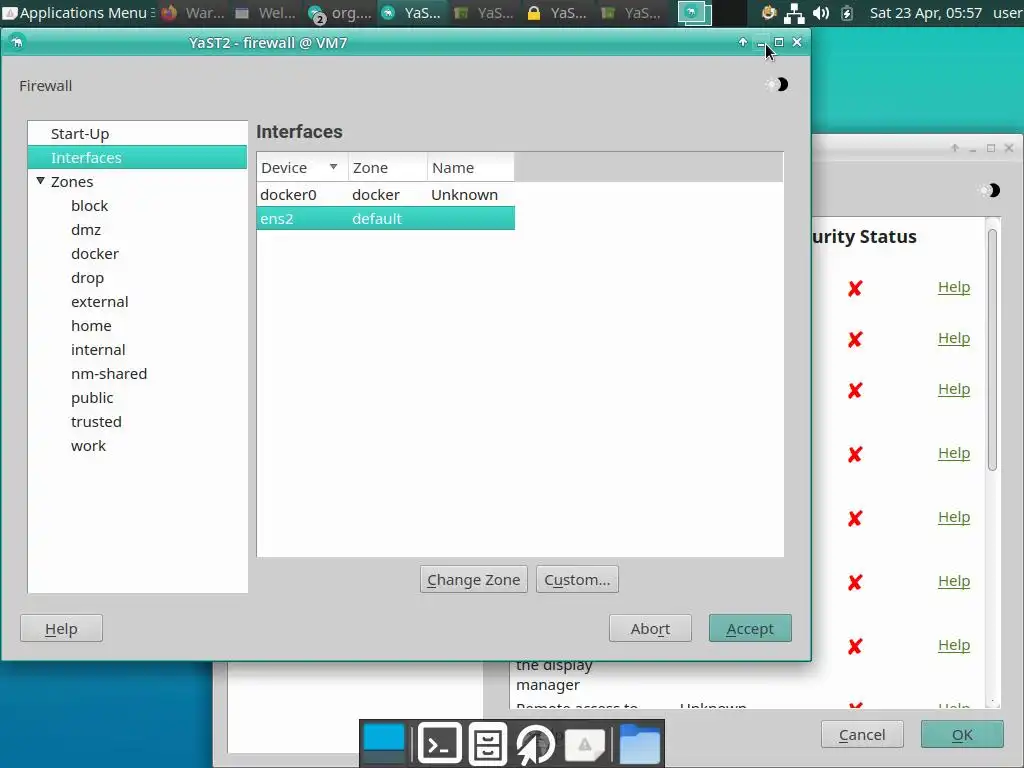Select Start-Up in the firewall sidebar

pyautogui.click(x=137, y=134)
